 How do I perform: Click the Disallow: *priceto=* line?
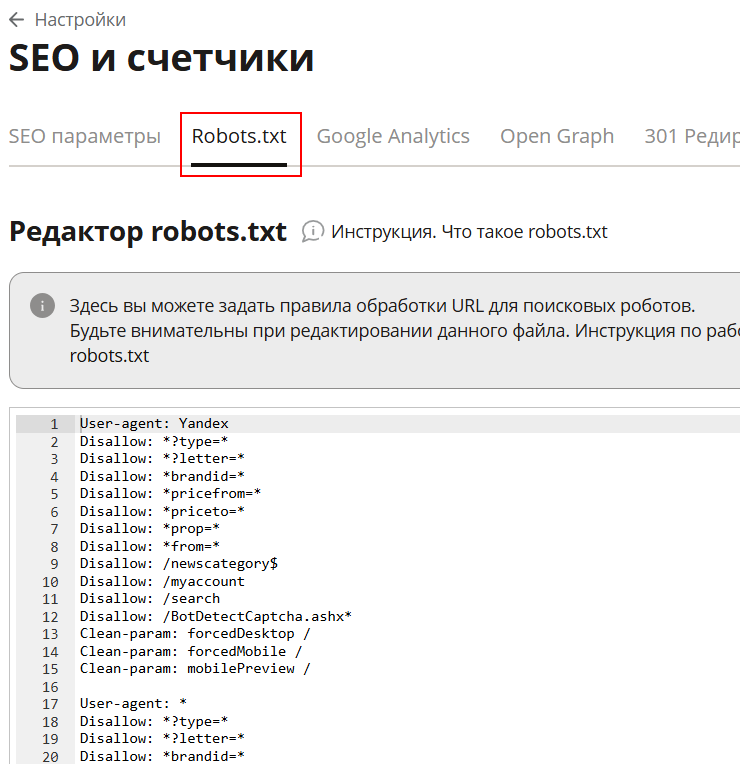pos(162,511)
